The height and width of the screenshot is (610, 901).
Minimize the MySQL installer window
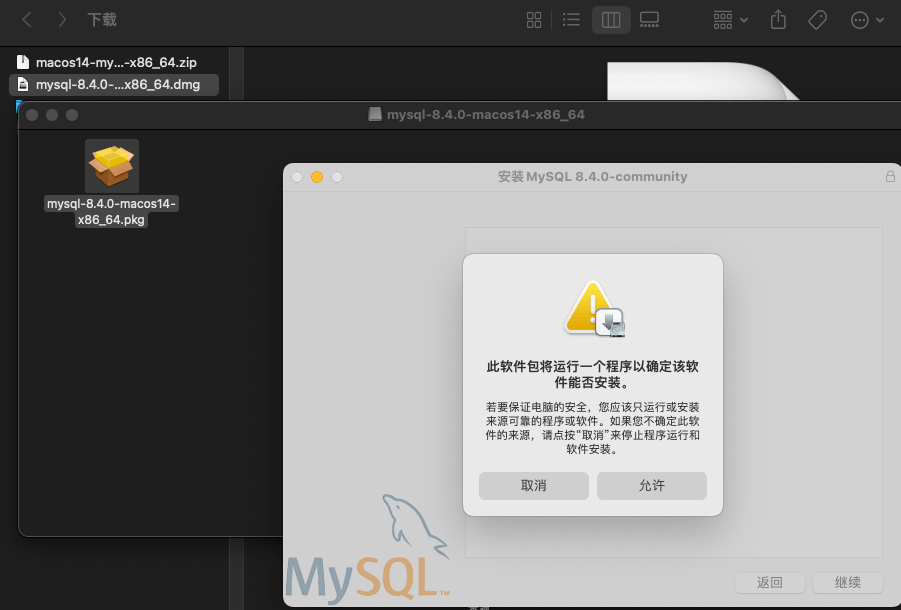[x=317, y=177]
